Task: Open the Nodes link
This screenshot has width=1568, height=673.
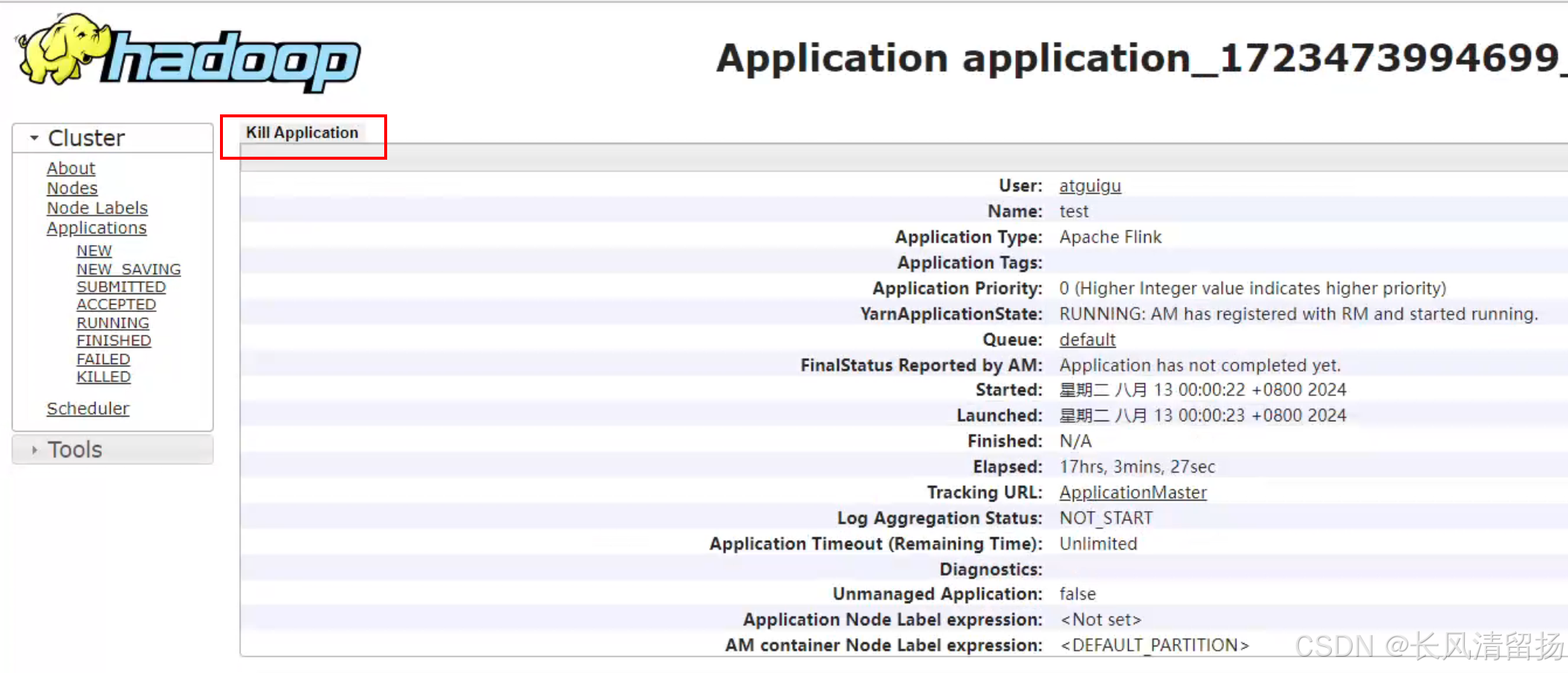Action: [72, 189]
